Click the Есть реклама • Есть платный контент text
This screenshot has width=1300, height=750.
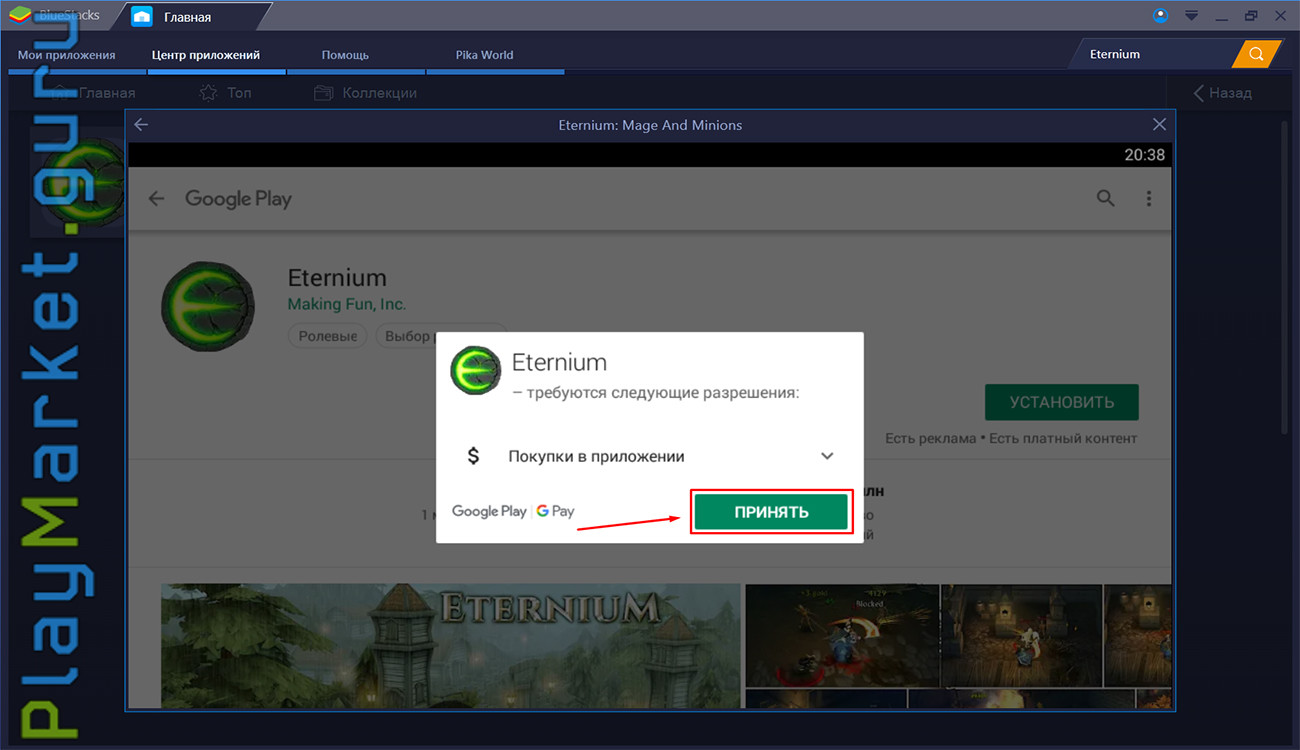tap(1011, 438)
